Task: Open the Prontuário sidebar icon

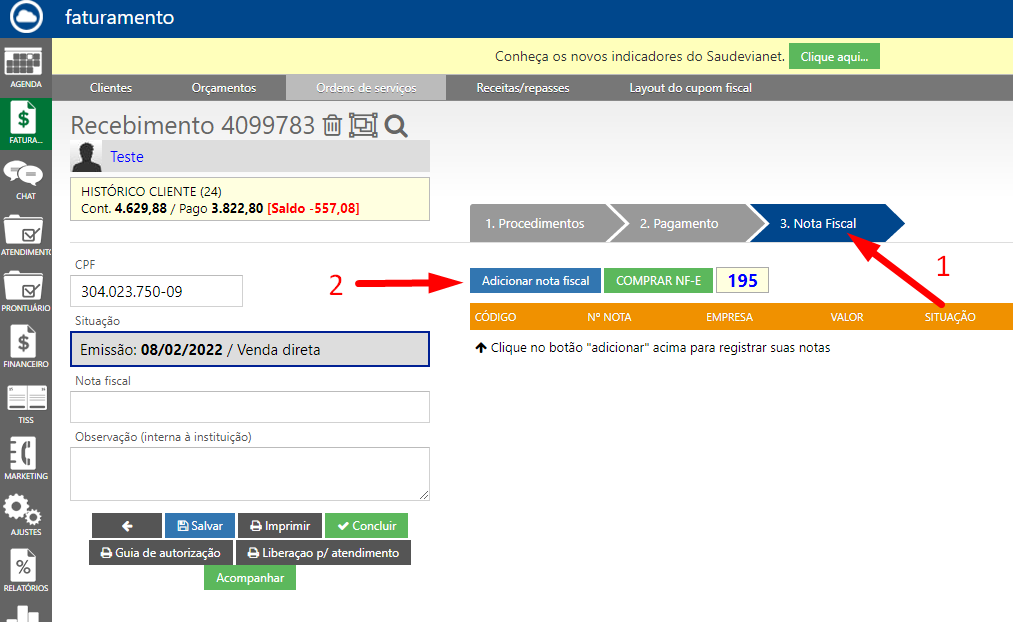Action: [x=25, y=291]
